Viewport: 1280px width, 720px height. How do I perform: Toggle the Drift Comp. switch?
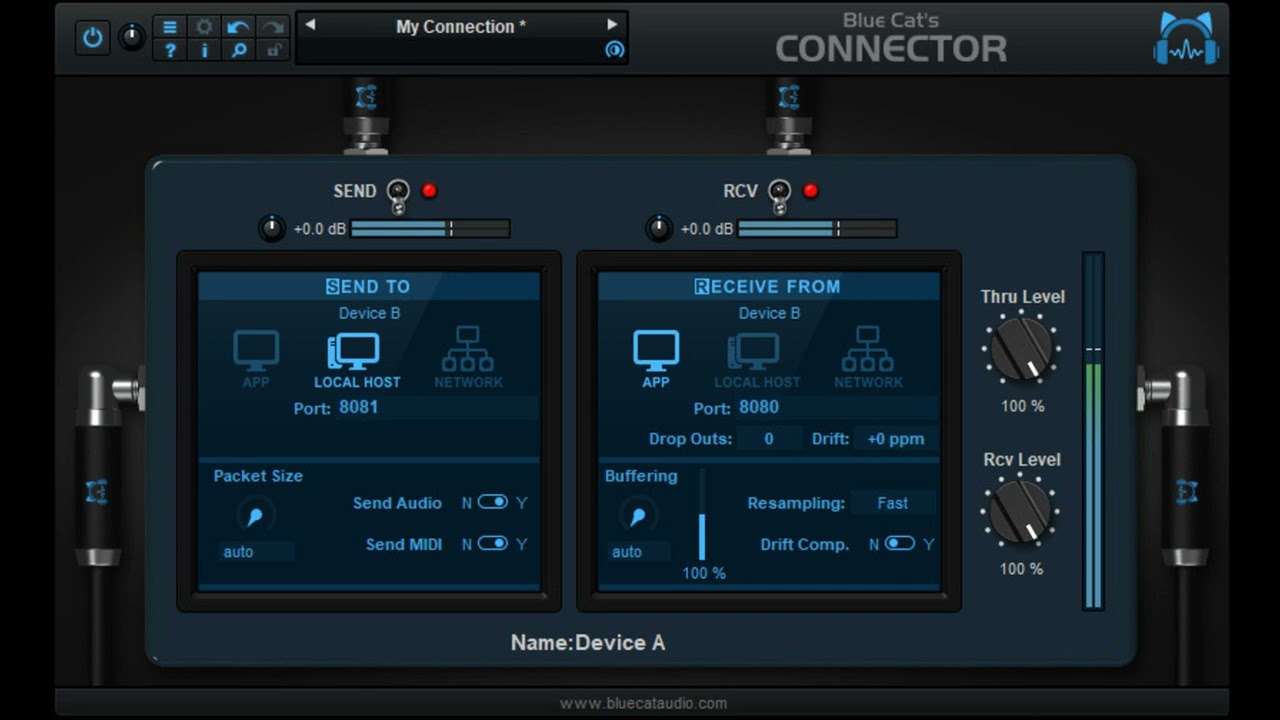tap(900, 543)
